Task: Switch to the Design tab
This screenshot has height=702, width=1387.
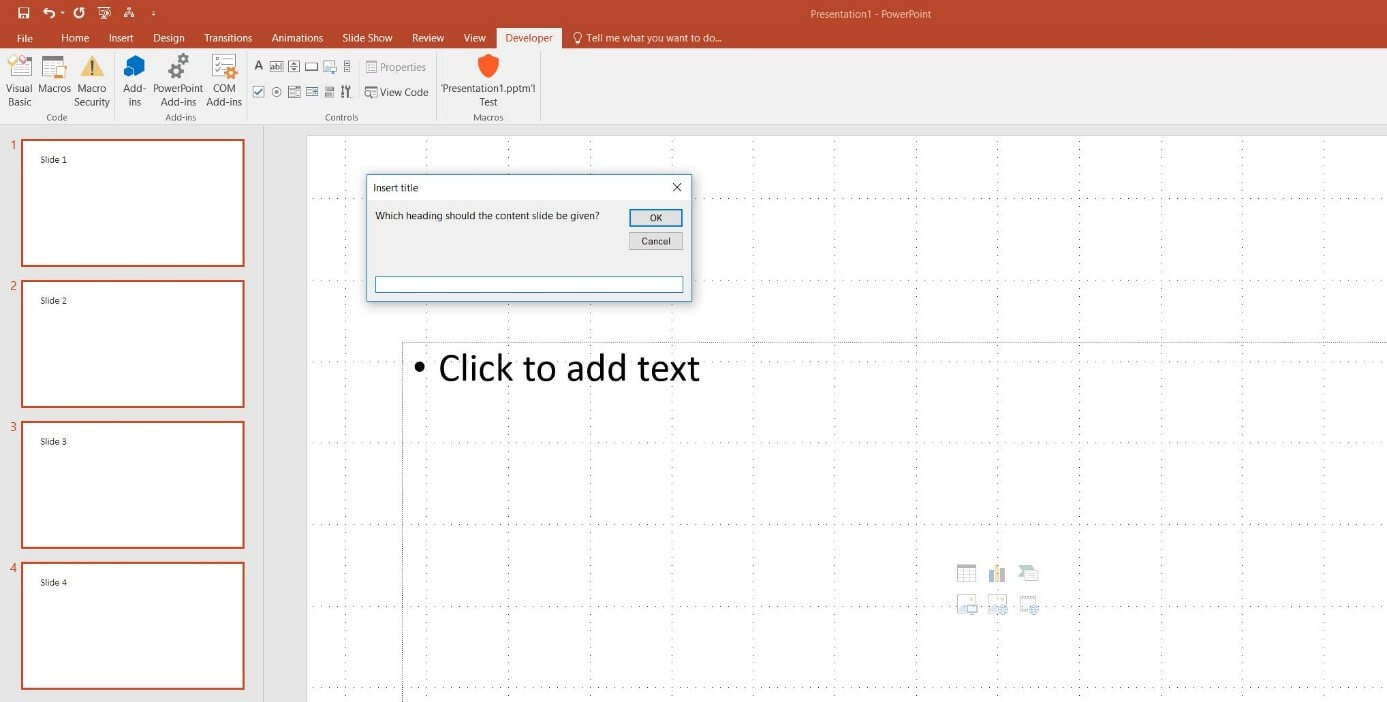Action: 169,38
